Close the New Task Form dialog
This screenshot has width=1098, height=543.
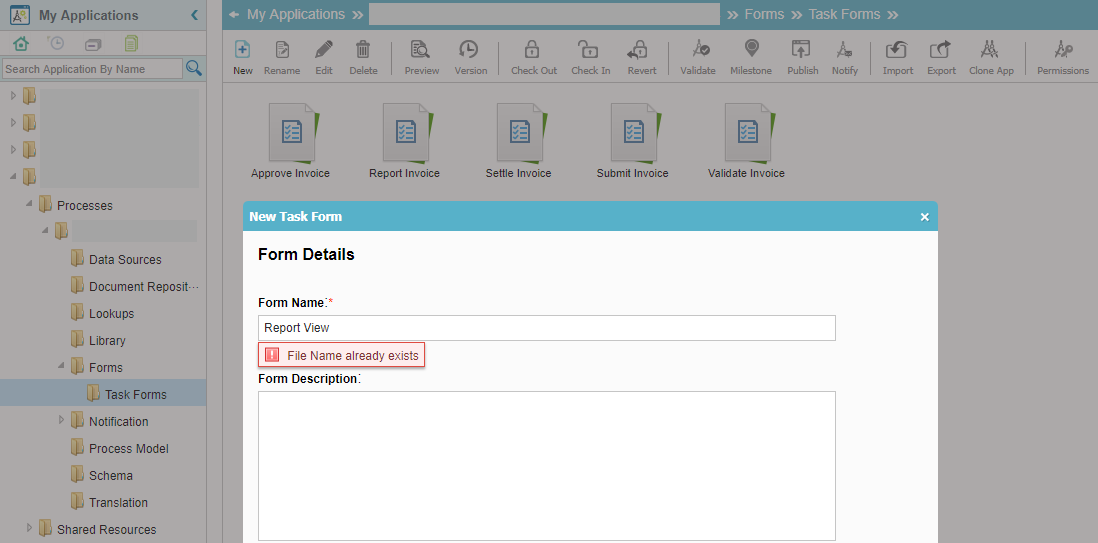tap(924, 216)
